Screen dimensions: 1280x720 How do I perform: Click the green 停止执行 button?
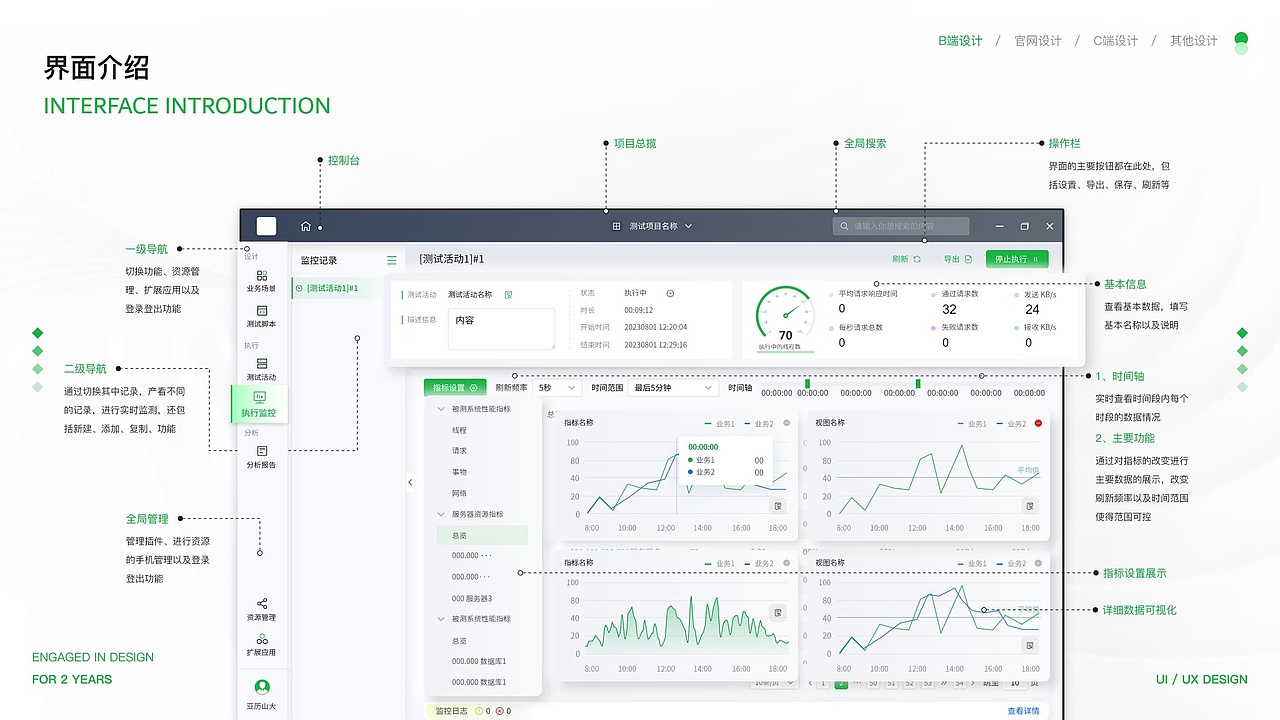pyautogui.click(x=1017, y=259)
